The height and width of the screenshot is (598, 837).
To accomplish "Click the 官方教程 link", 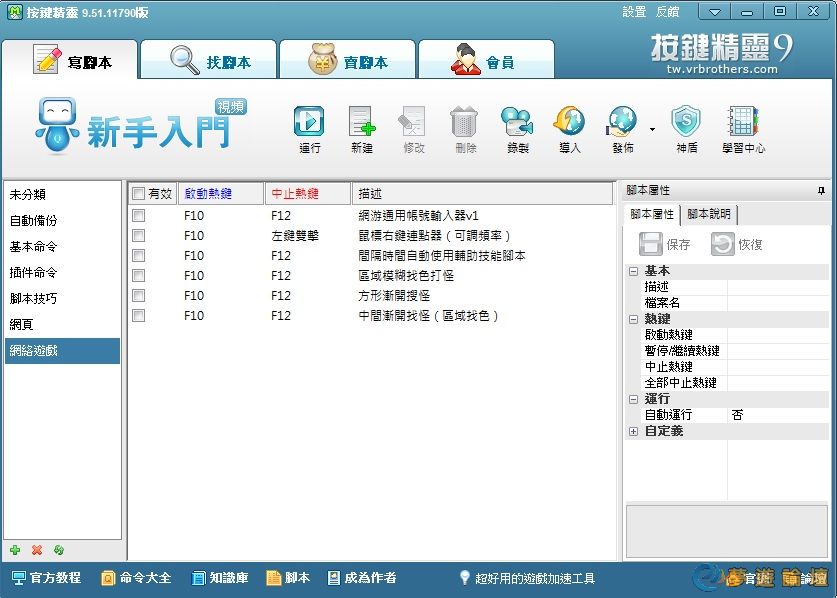I will (46, 578).
